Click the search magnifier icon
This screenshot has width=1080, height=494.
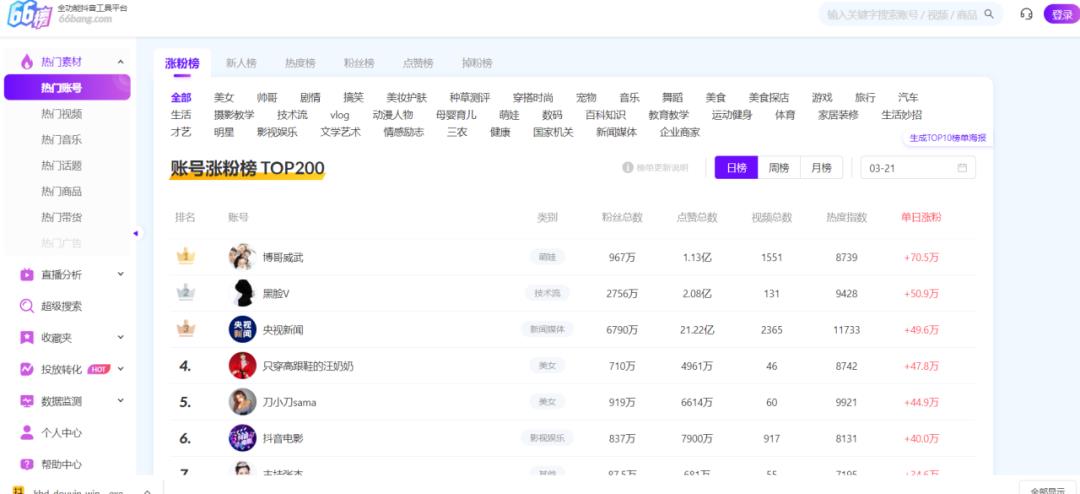tap(989, 14)
